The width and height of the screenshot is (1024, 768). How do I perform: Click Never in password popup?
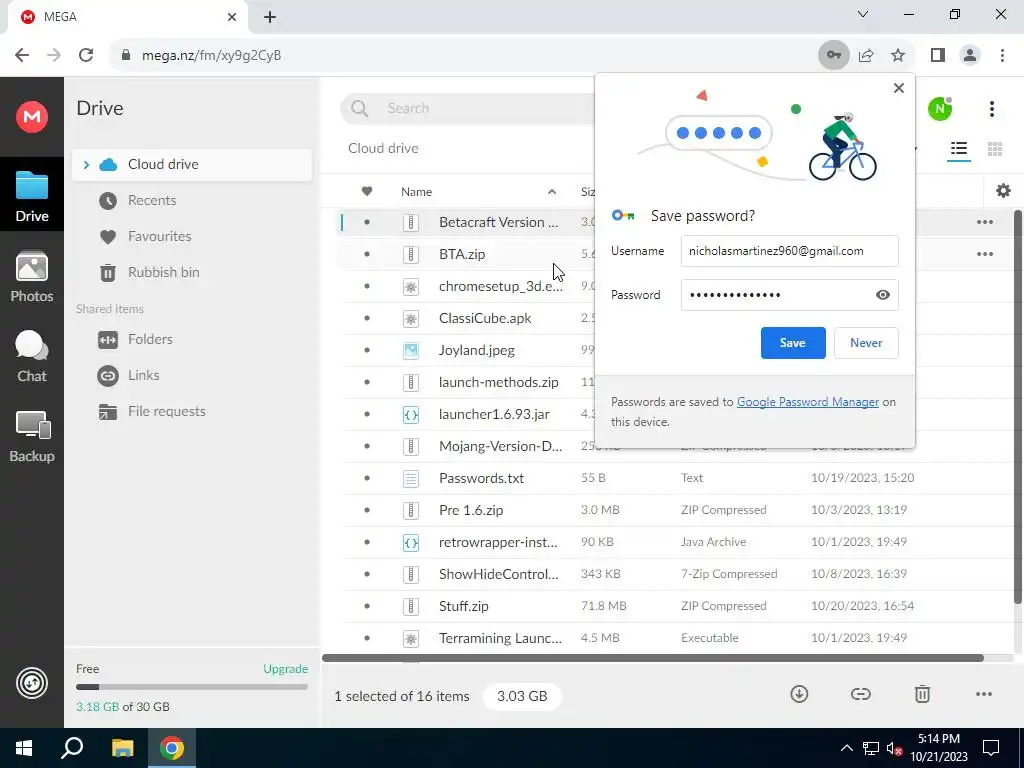(866, 343)
